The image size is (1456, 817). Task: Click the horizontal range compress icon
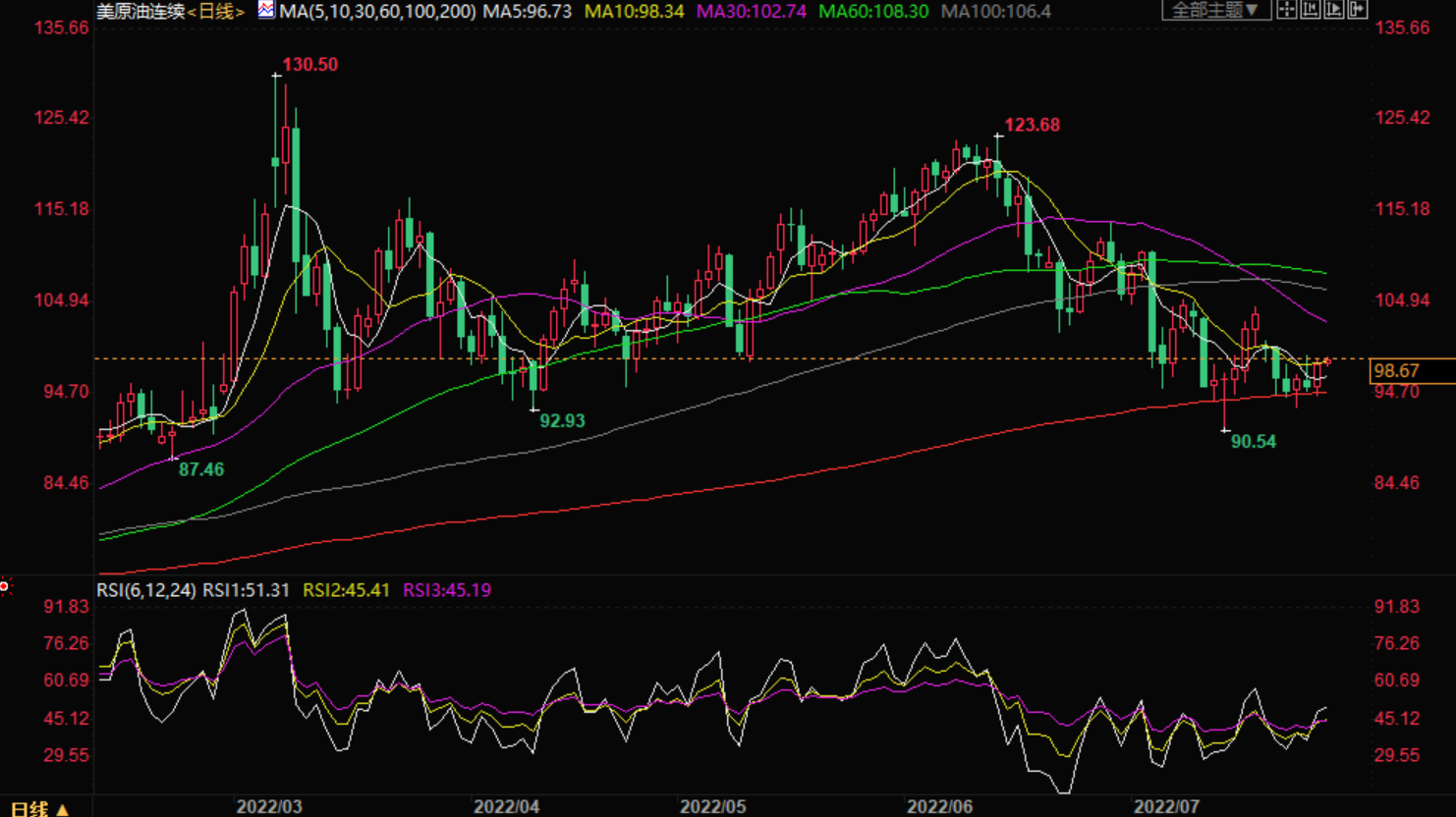pyautogui.click(x=1311, y=10)
